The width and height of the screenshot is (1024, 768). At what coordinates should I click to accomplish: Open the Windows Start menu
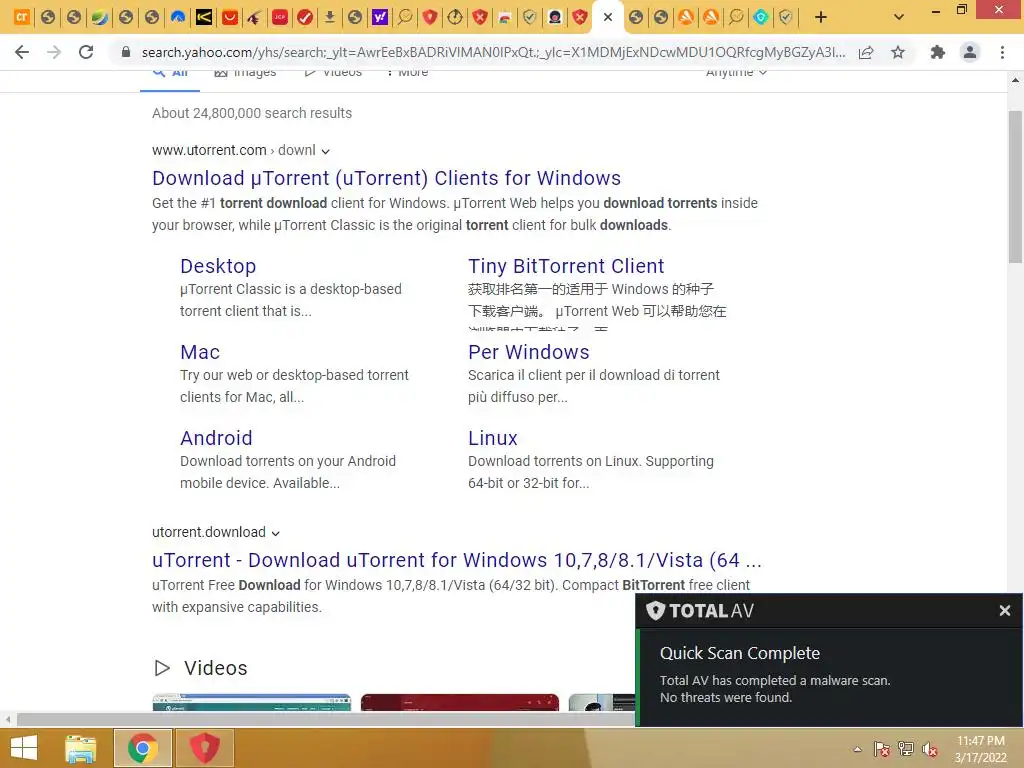tap(24, 748)
